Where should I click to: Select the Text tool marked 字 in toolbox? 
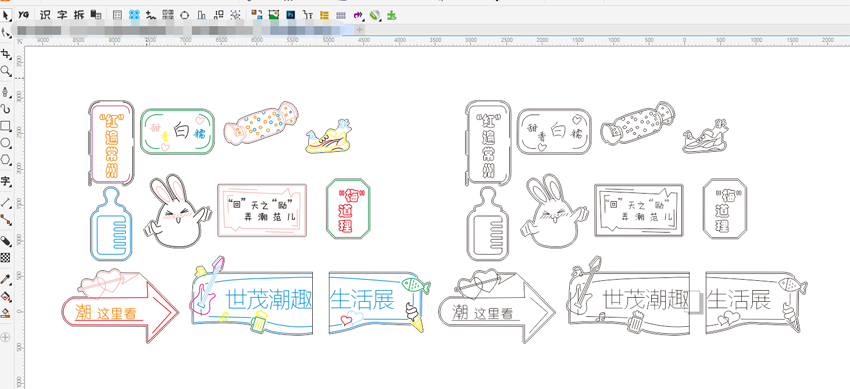(5, 181)
